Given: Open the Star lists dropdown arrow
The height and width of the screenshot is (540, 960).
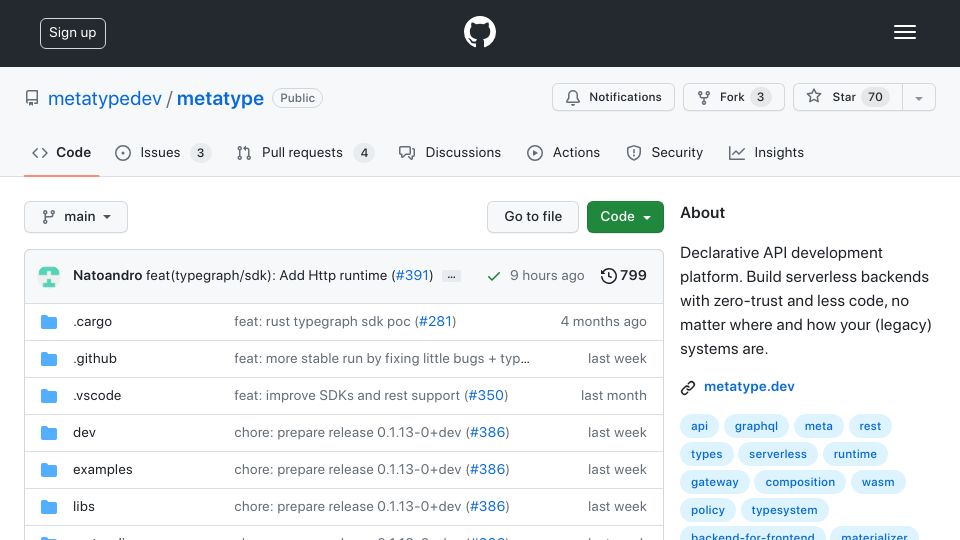Looking at the screenshot, I should coord(918,97).
